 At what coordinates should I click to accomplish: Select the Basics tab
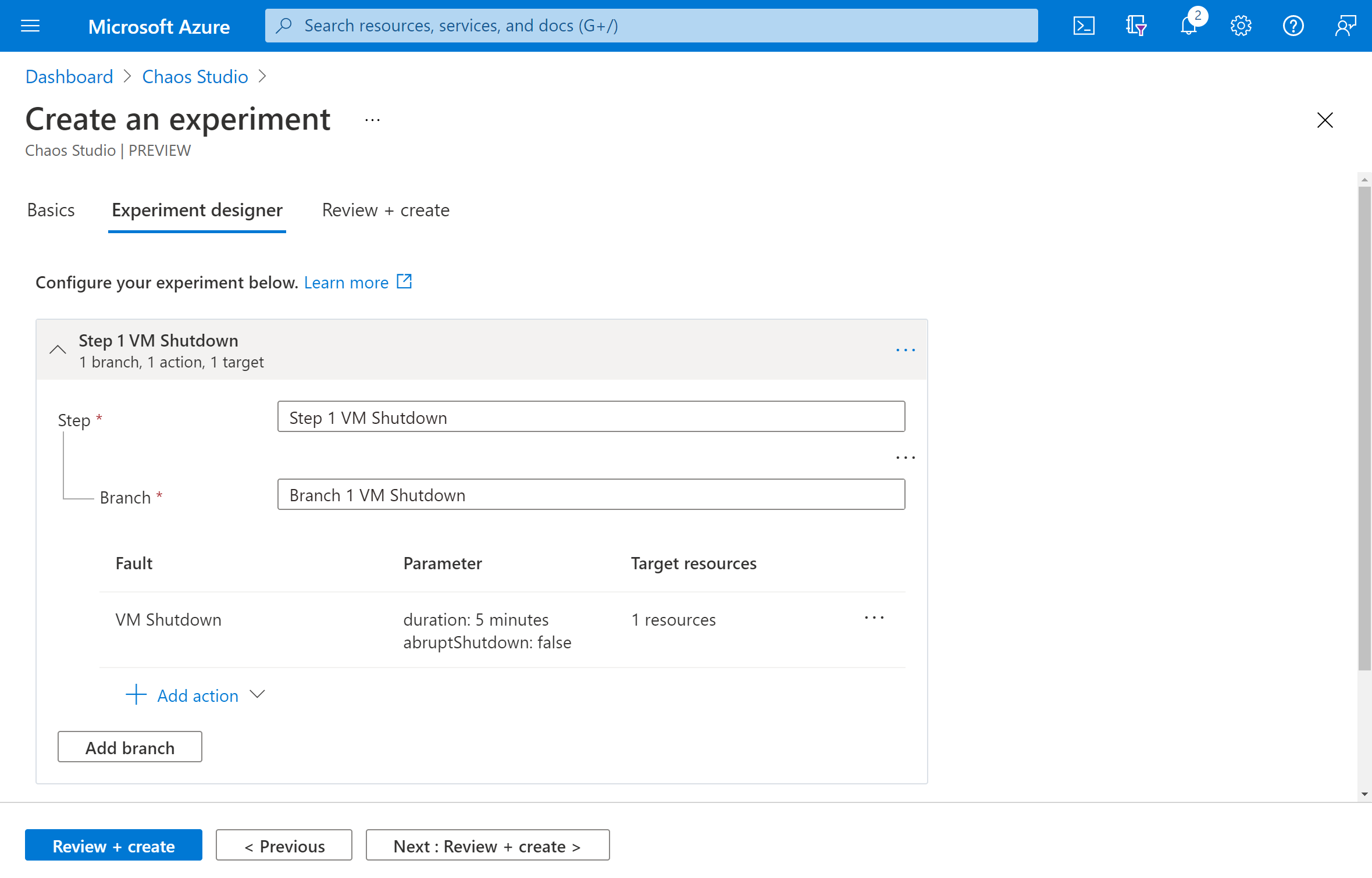50,210
